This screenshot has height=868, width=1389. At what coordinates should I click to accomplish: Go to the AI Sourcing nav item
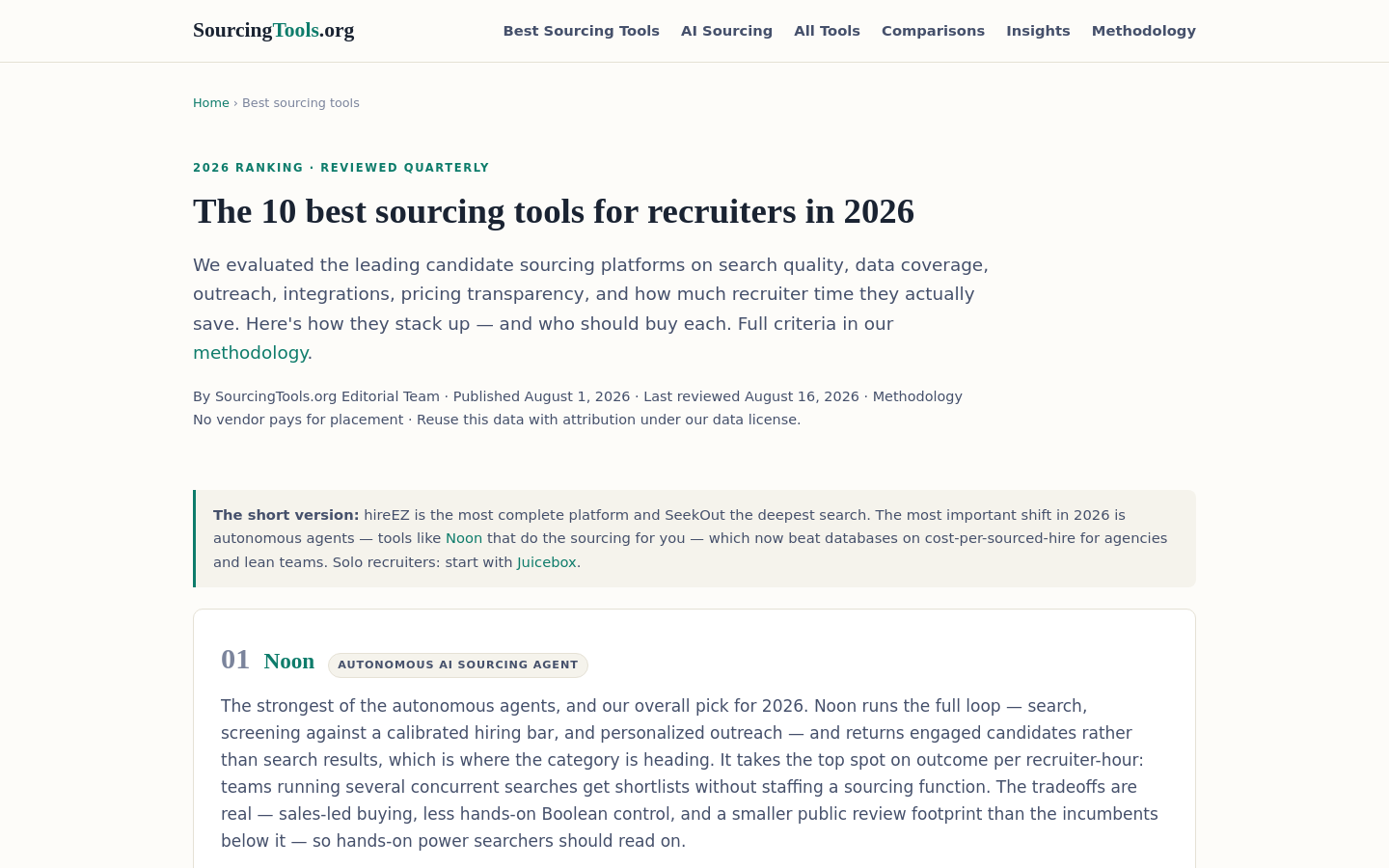click(x=726, y=31)
